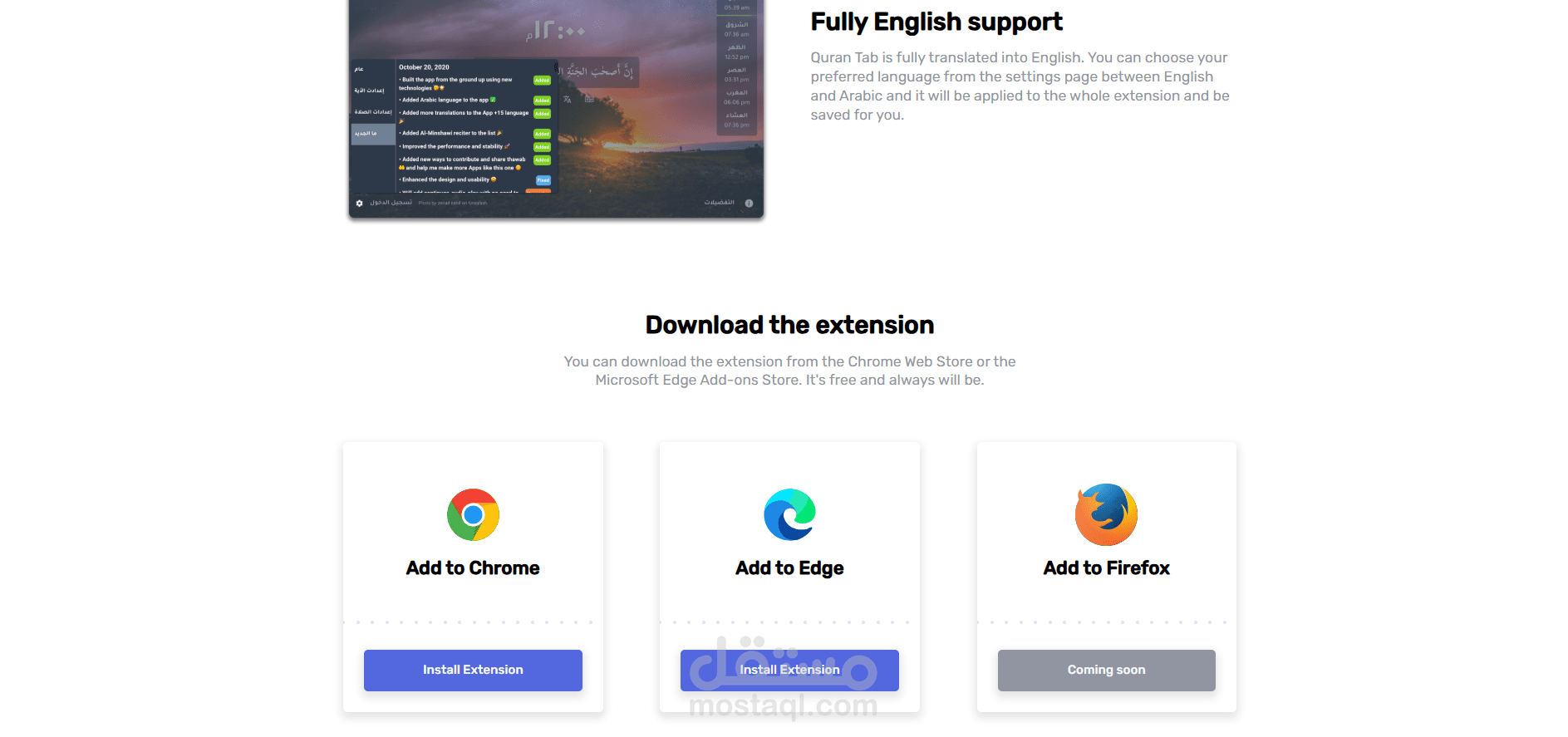Install the extension for Edge
The height and width of the screenshot is (737, 1568).
(x=789, y=670)
